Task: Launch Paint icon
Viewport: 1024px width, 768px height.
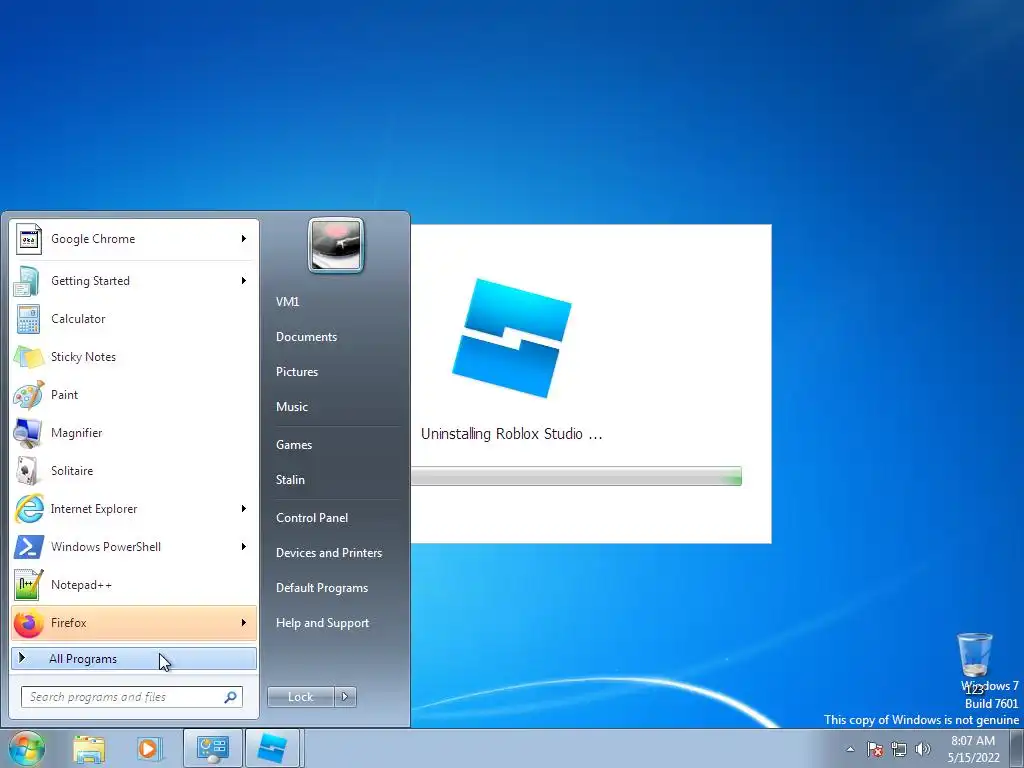Action: [29, 394]
